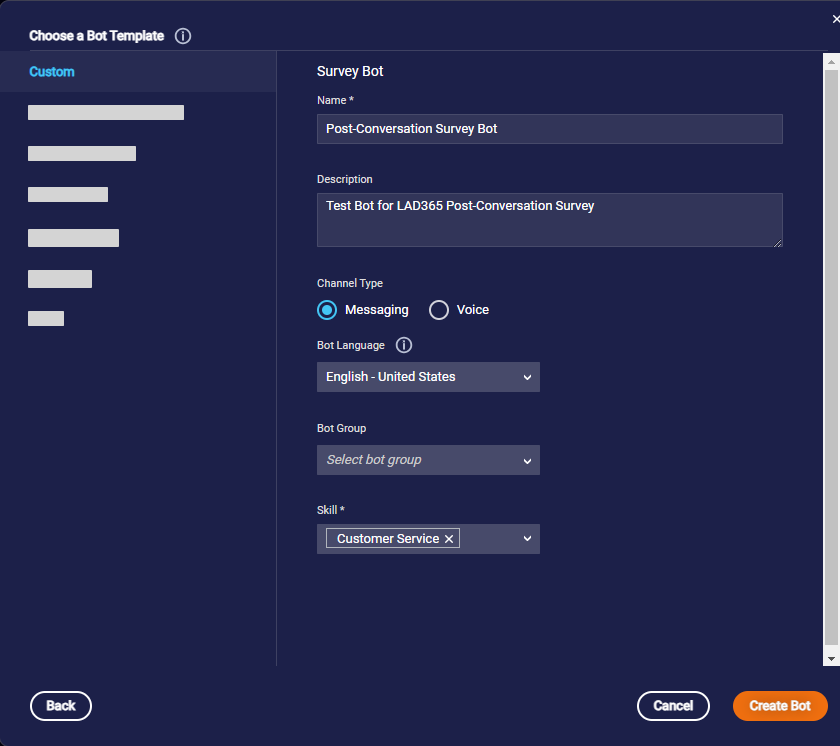Screen dimensions: 840x746
Task: Open the Bot Language info tooltip icon
Action: 403,345
